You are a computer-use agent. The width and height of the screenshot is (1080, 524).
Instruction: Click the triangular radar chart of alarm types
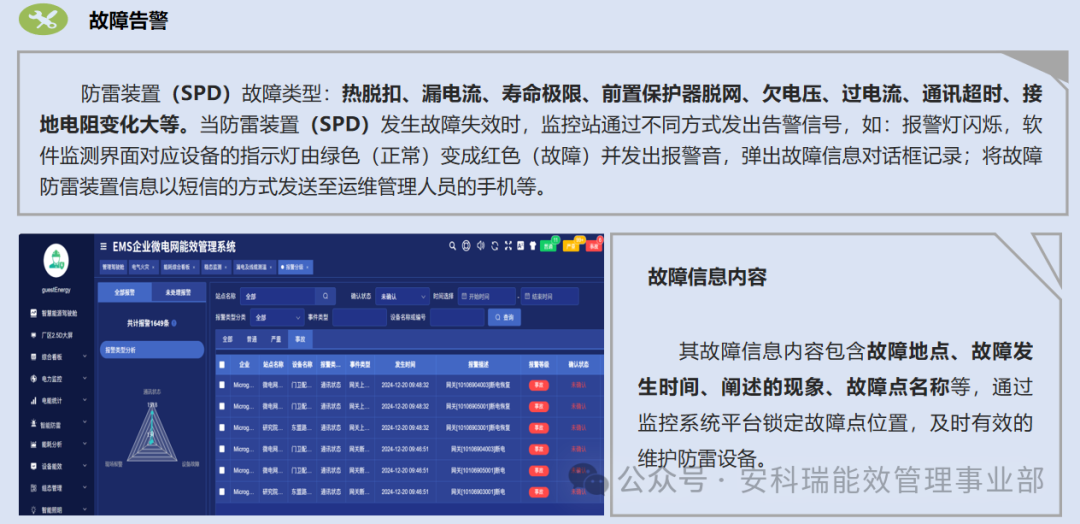152,434
